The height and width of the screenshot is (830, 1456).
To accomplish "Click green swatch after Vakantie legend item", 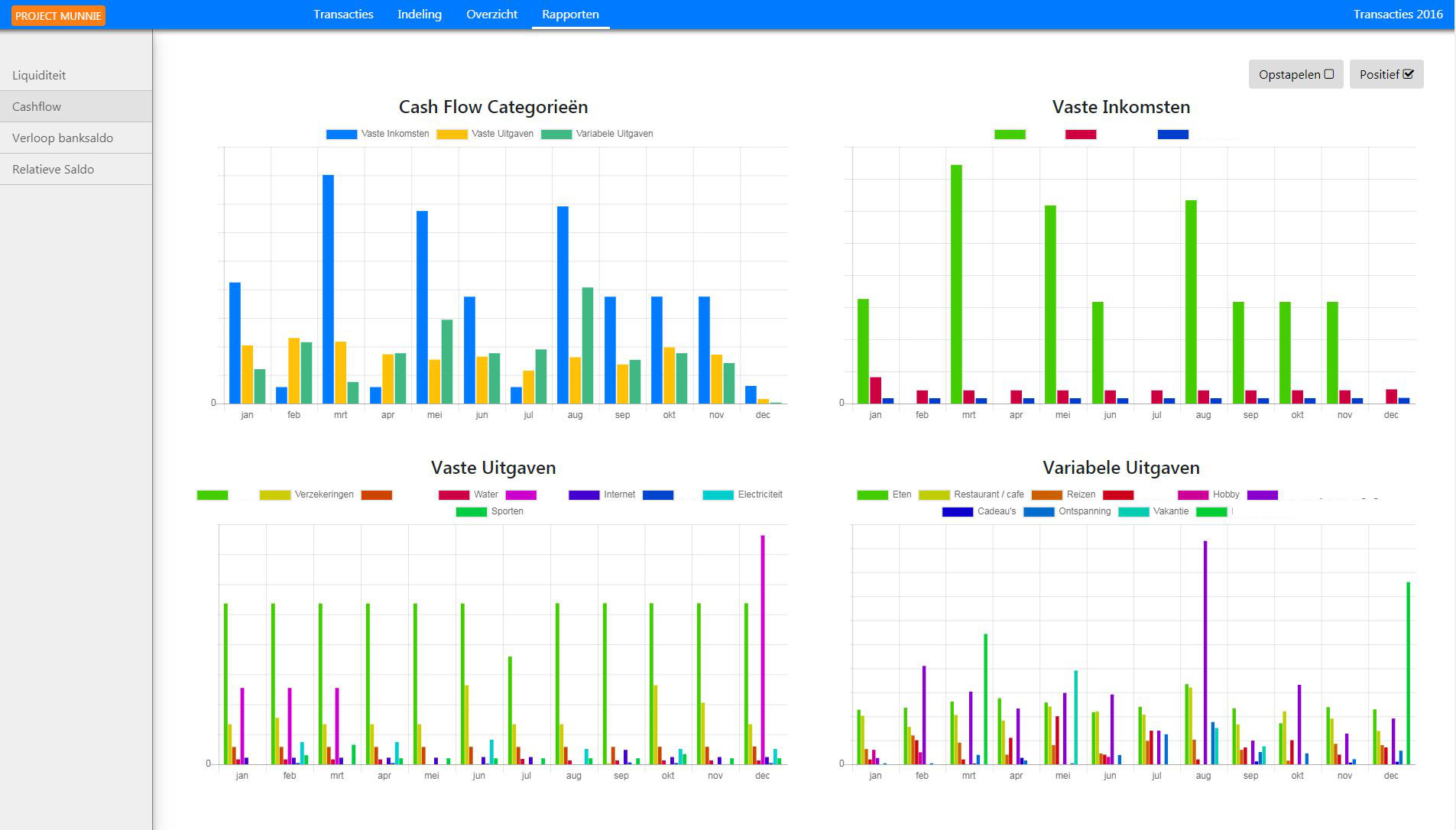I will [1211, 512].
